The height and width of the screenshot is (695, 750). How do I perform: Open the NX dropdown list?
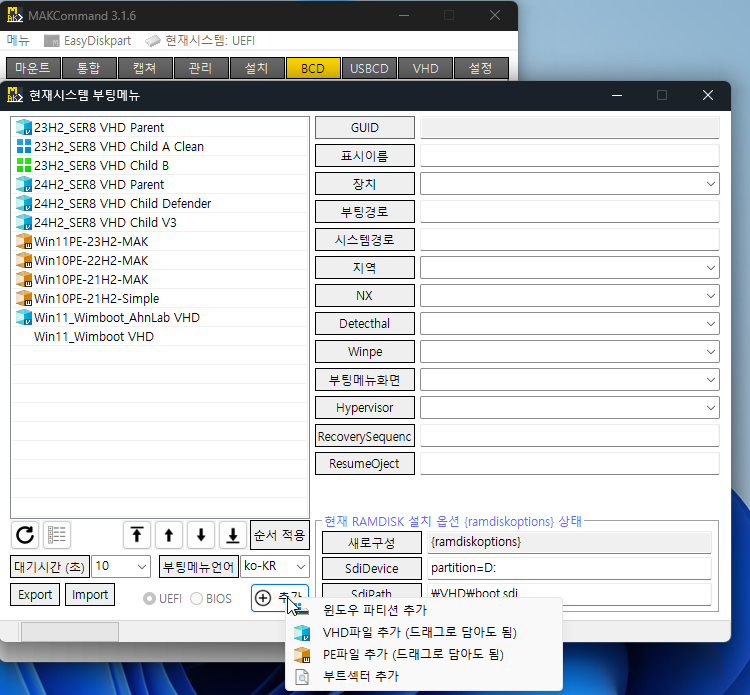pos(710,296)
